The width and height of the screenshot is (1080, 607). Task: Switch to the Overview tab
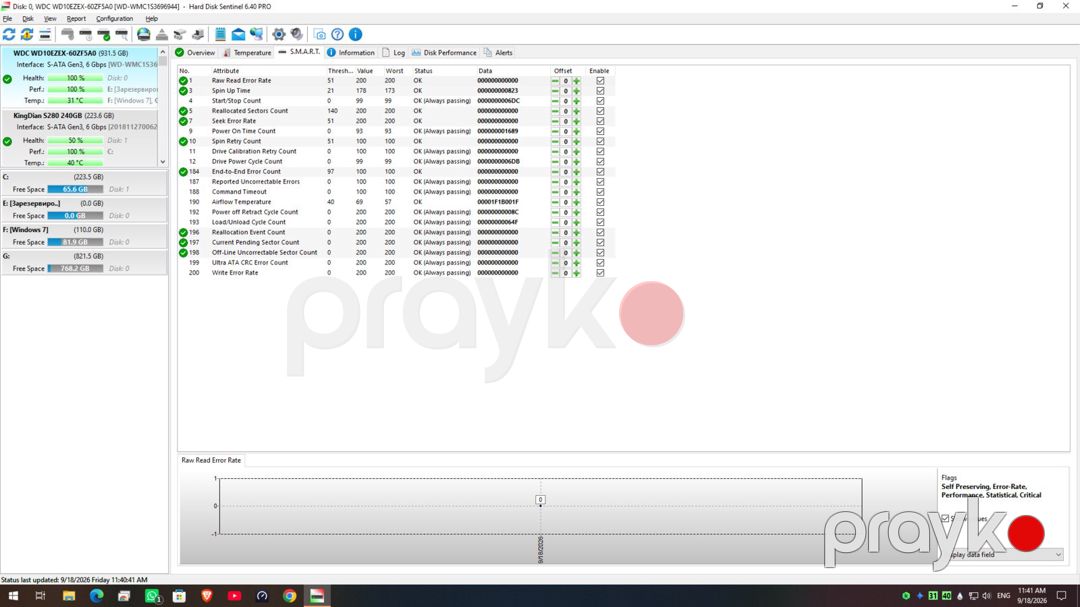click(x=195, y=52)
